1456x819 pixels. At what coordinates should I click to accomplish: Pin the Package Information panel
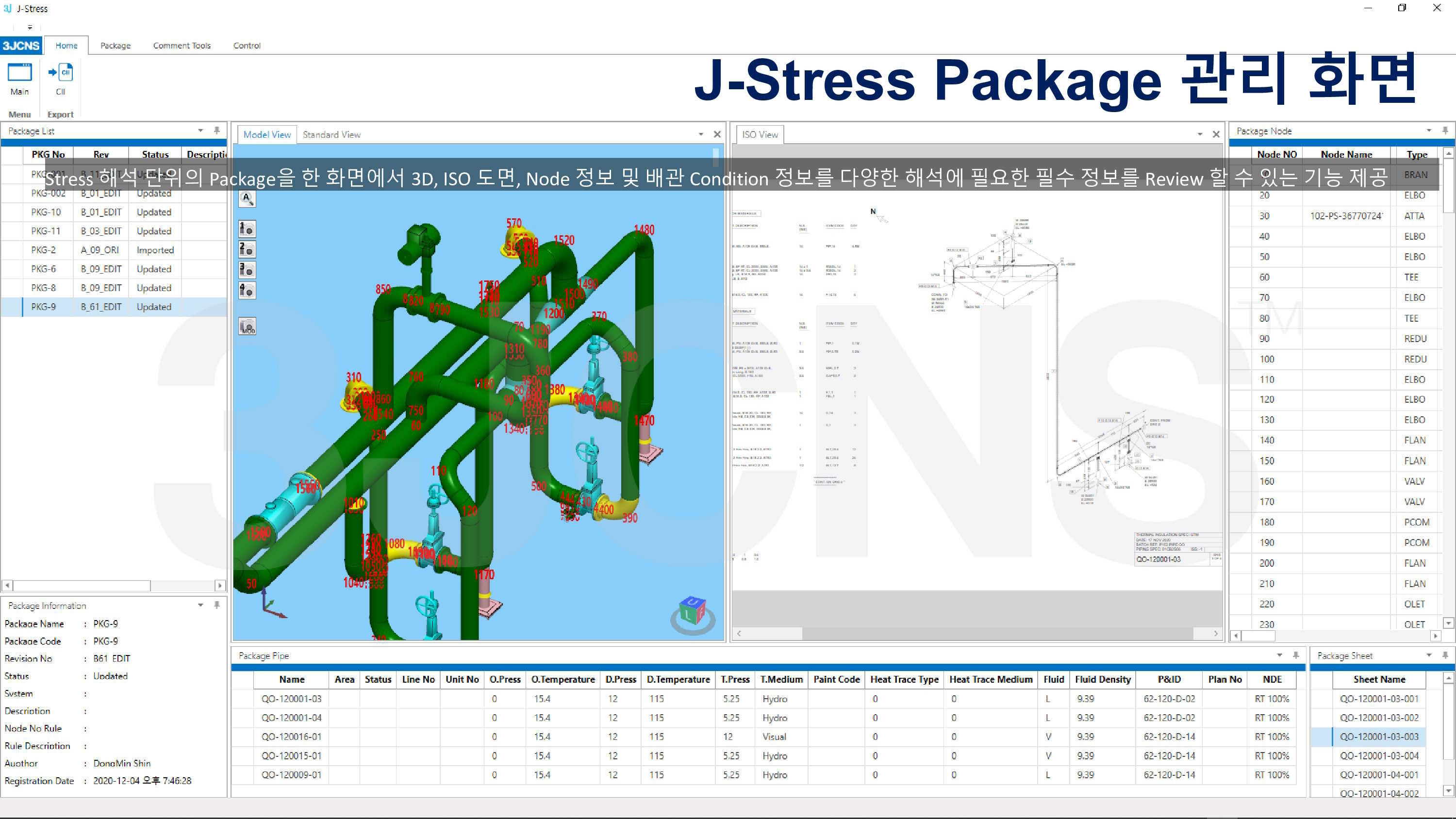(216, 605)
